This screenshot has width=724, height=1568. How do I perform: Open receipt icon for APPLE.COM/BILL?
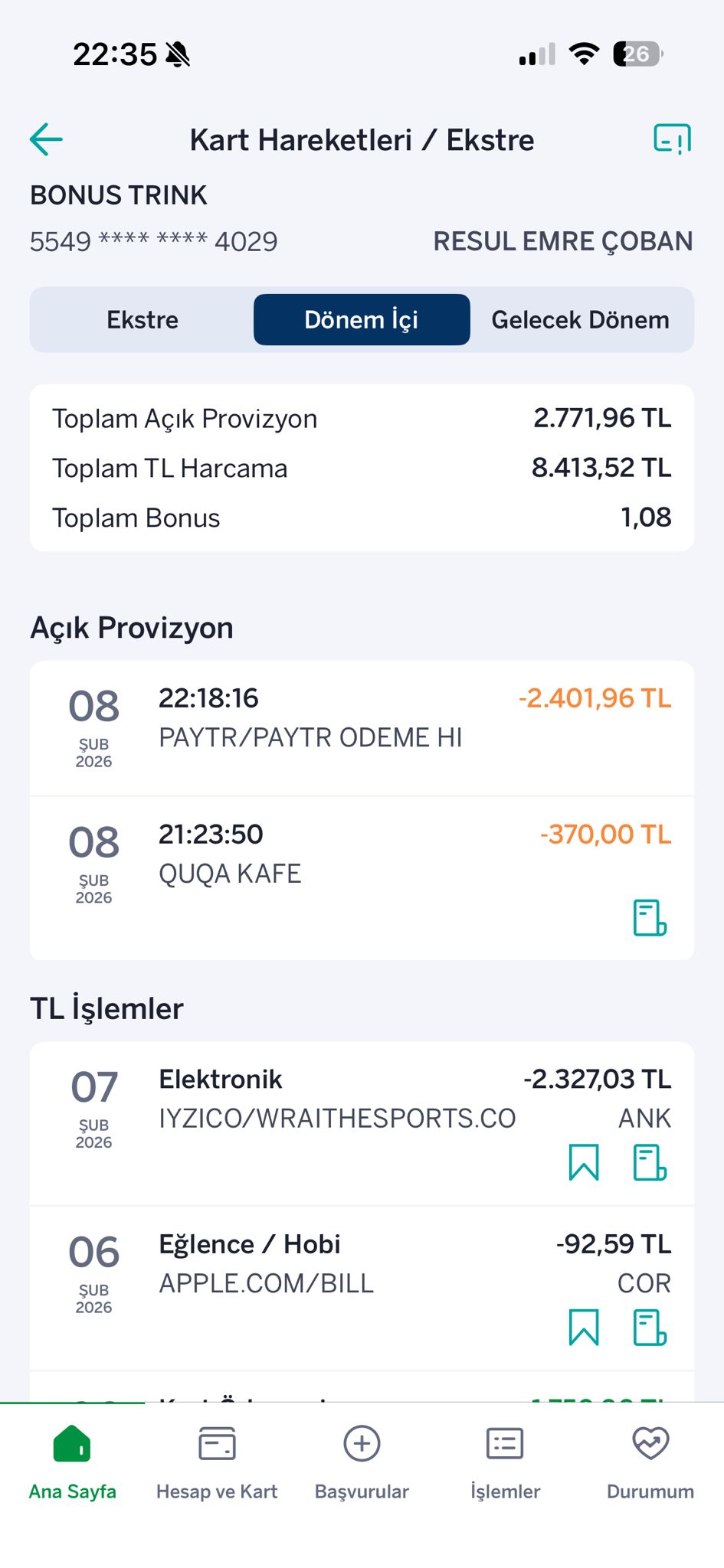[650, 1327]
